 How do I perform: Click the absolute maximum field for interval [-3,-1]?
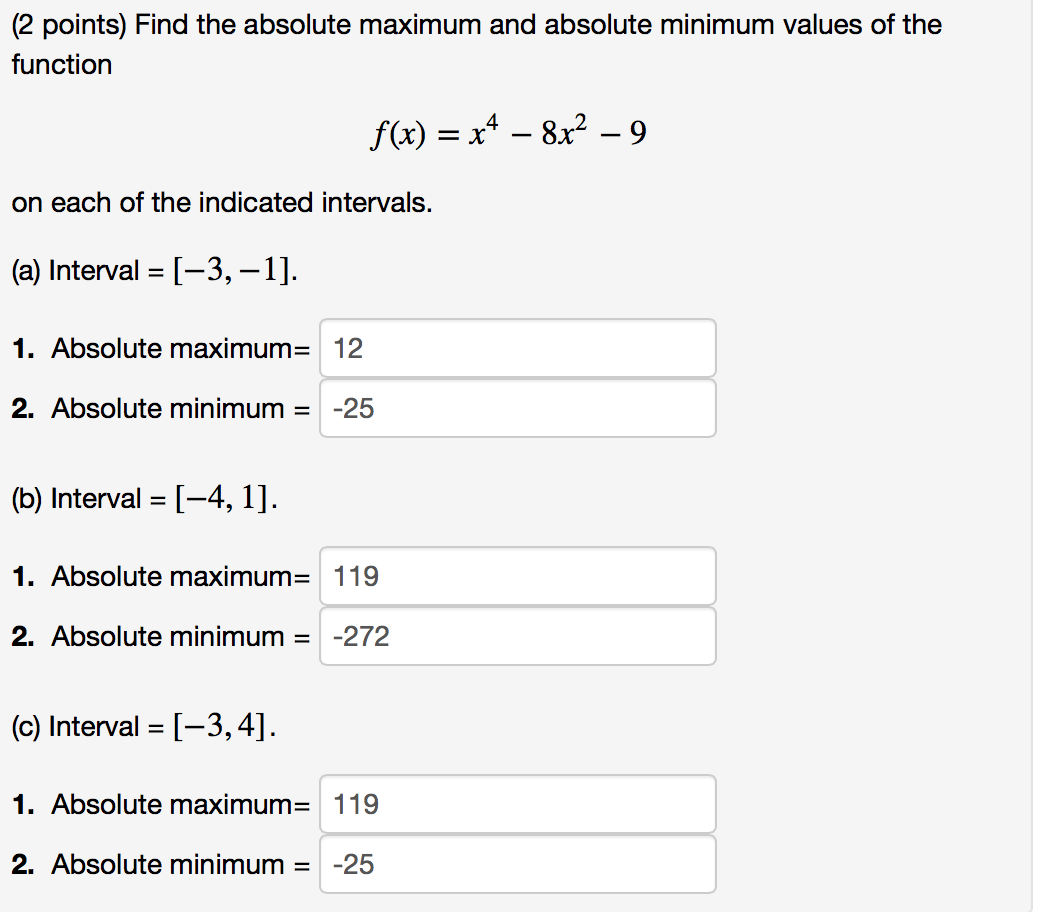pyautogui.click(x=516, y=348)
